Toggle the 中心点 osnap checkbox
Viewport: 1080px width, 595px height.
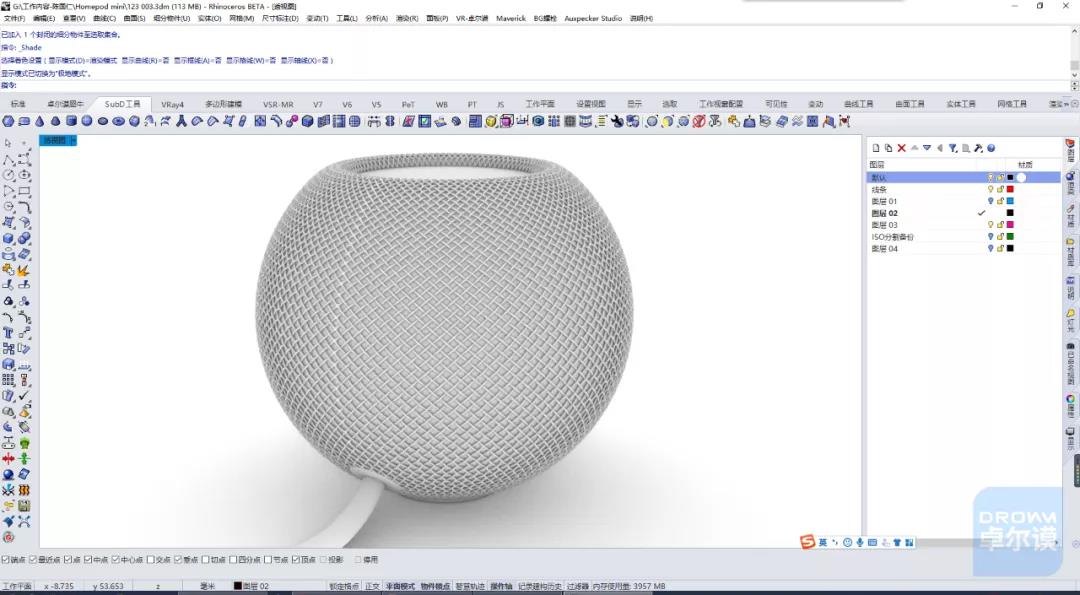click(116, 560)
